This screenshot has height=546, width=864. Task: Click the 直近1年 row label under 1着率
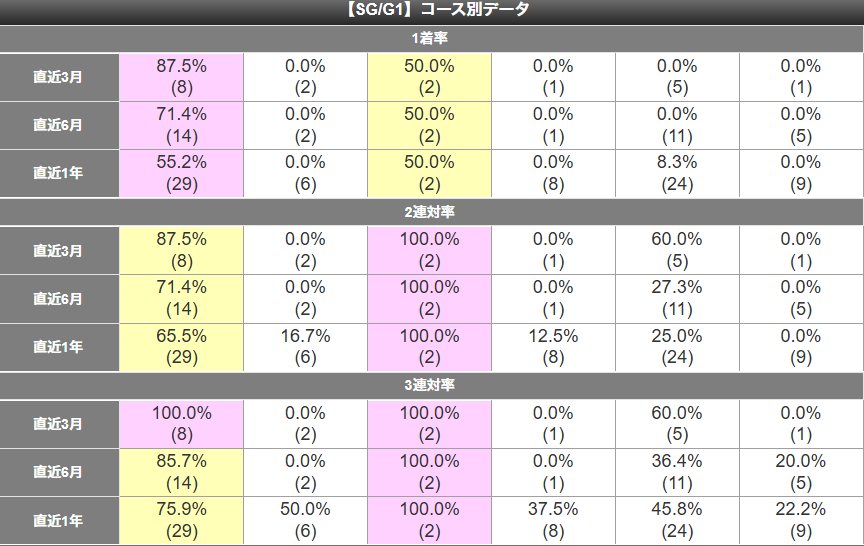[x=59, y=173]
